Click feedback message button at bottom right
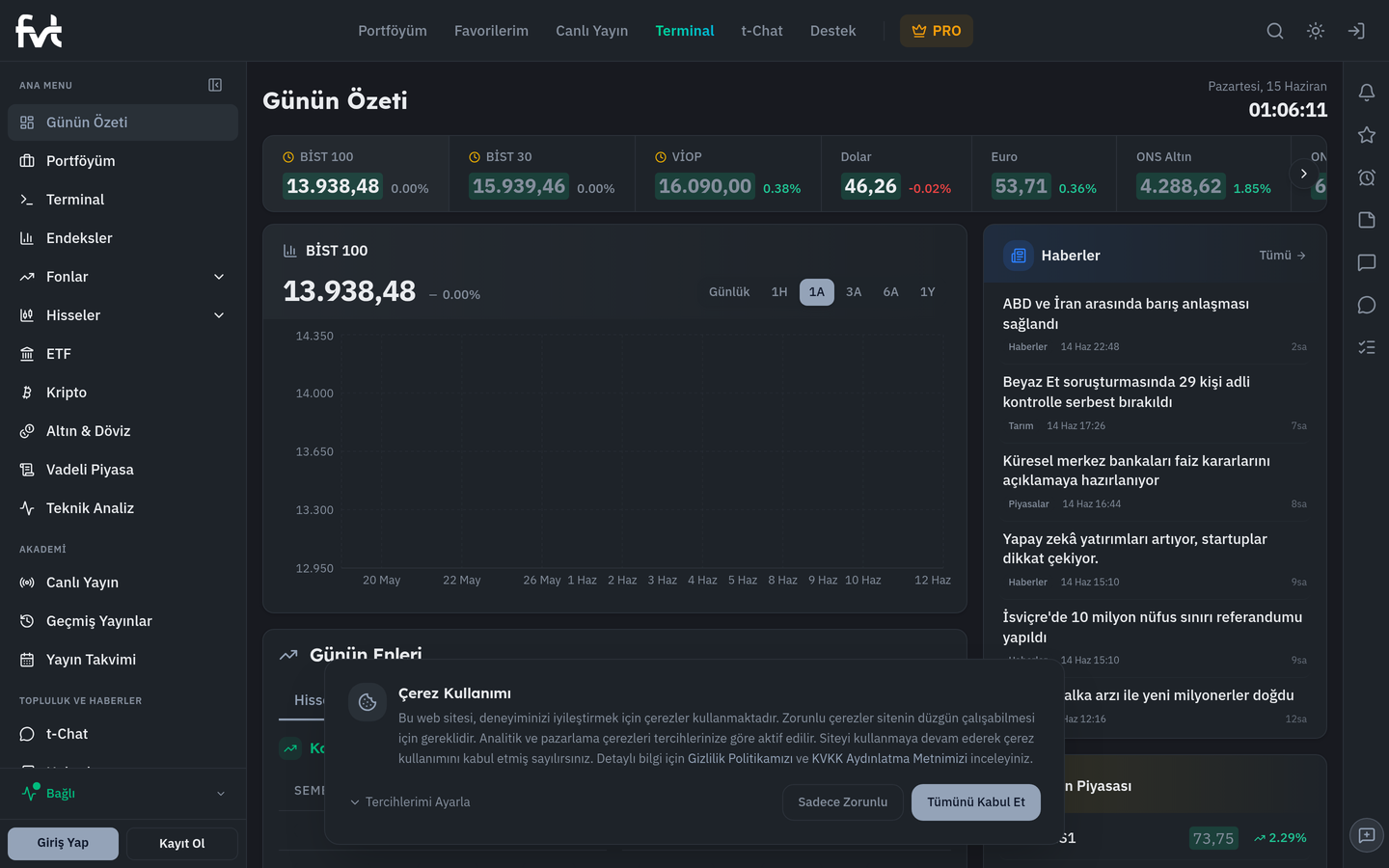 point(1366,835)
